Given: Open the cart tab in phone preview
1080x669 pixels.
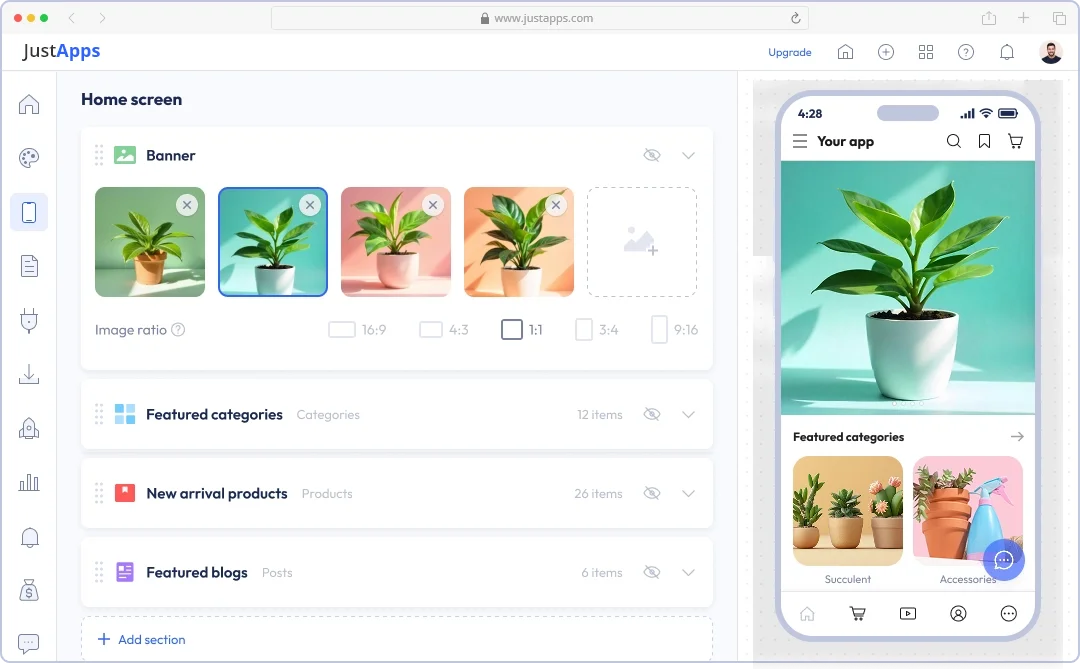Looking at the screenshot, I should [x=857, y=614].
